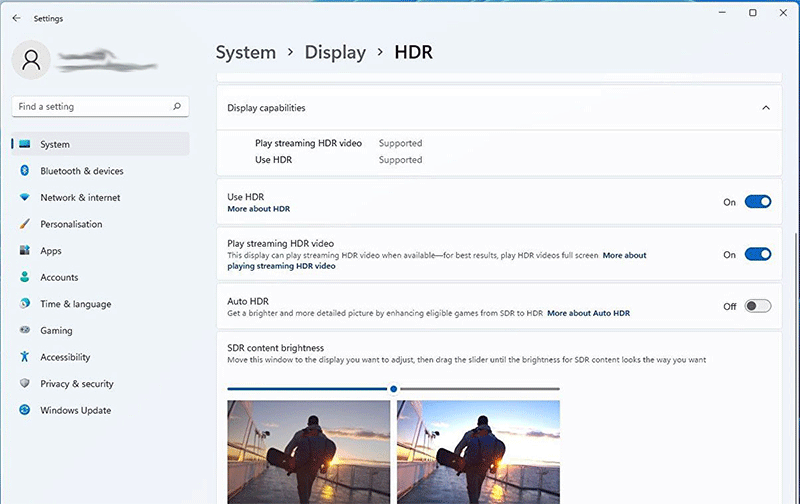Open Bluetooth & devices settings
Screen dimensions: 800x504
(x=101, y=170)
